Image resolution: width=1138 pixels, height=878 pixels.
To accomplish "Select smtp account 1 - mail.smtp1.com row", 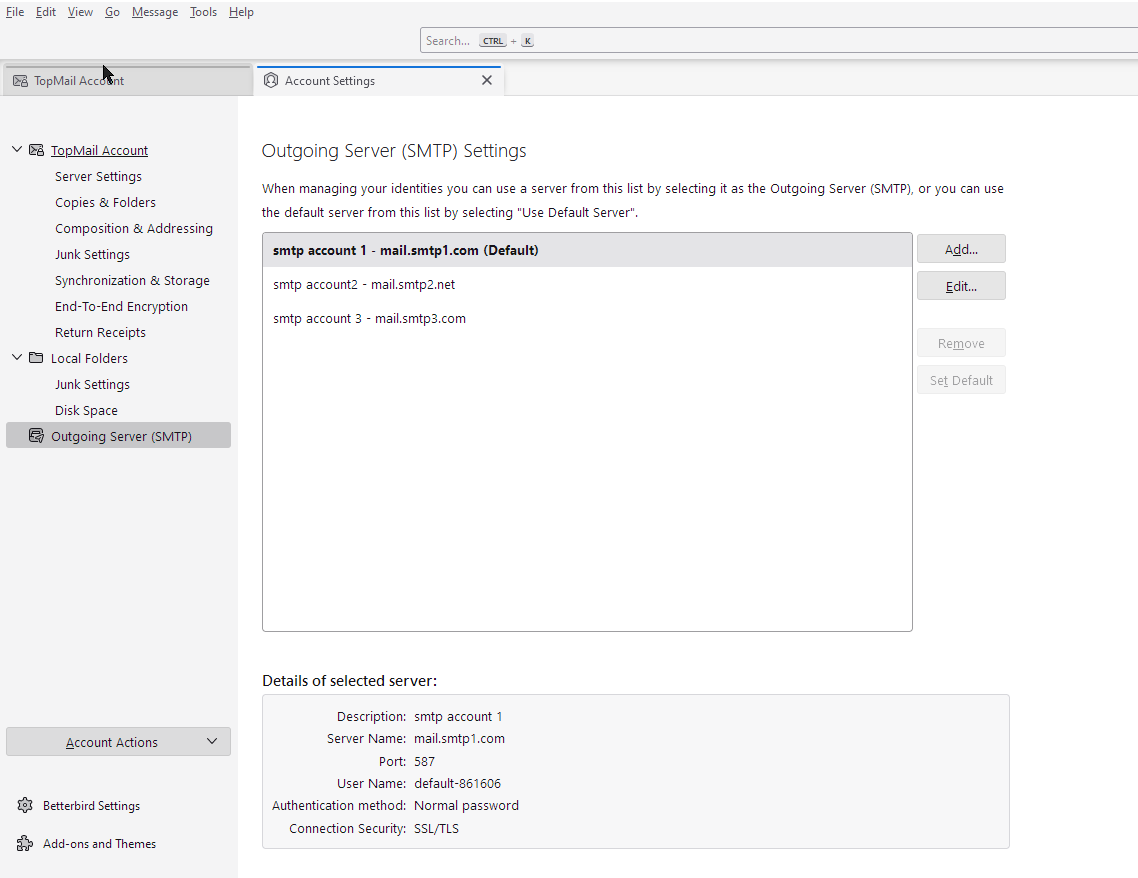I will click(x=587, y=250).
